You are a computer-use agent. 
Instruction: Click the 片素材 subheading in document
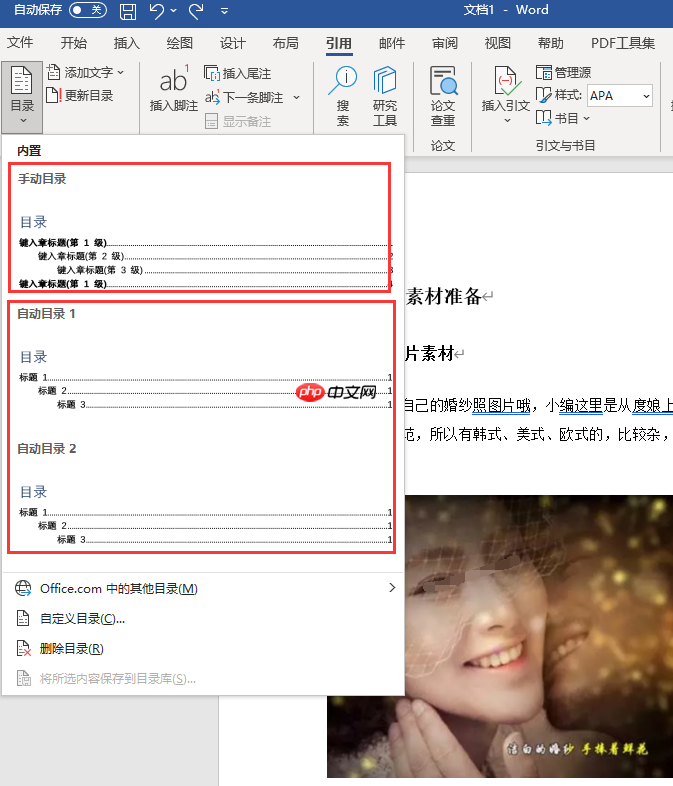click(x=430, y=353)
